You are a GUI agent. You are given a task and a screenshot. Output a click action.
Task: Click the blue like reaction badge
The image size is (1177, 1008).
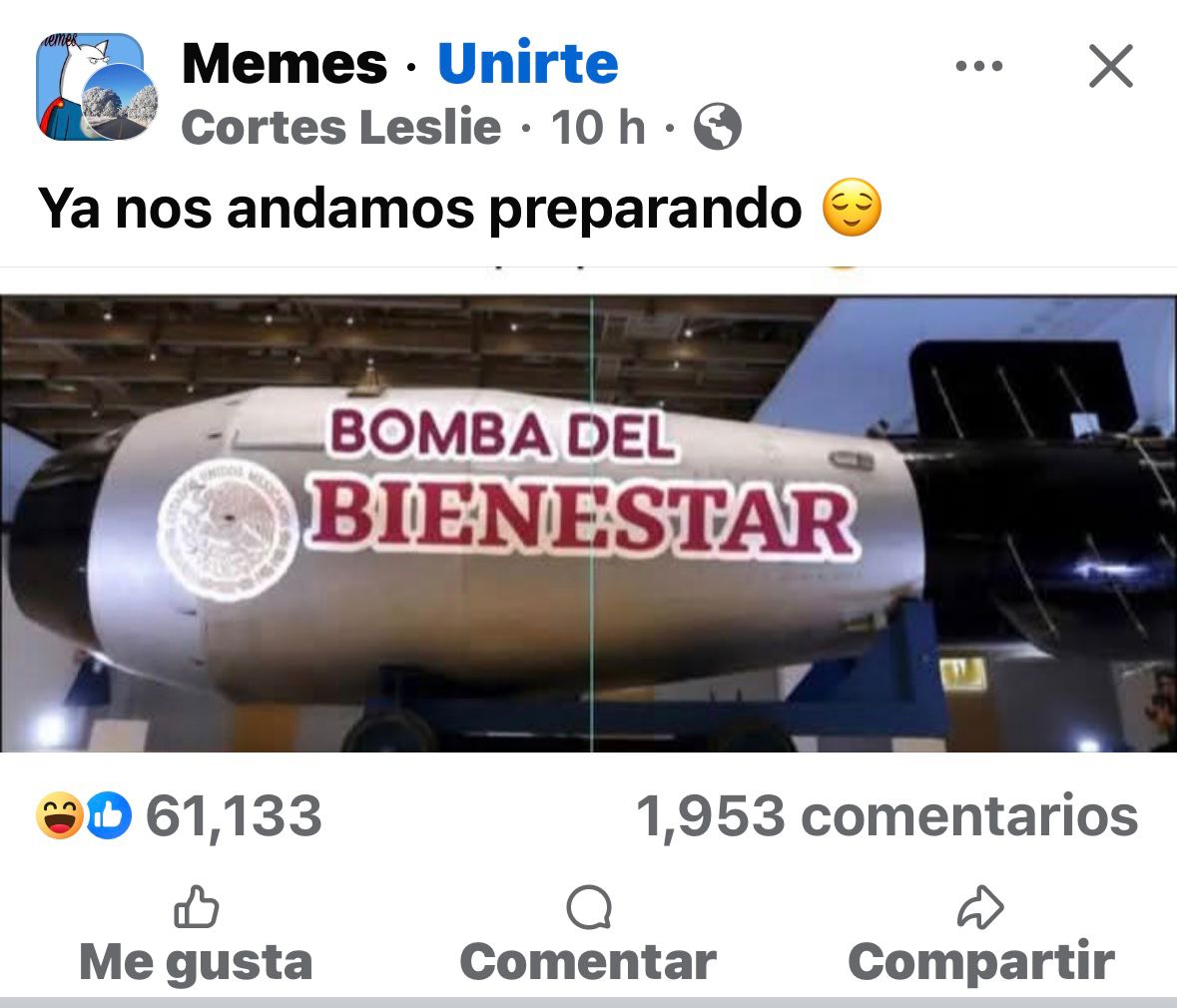(108, 815)
